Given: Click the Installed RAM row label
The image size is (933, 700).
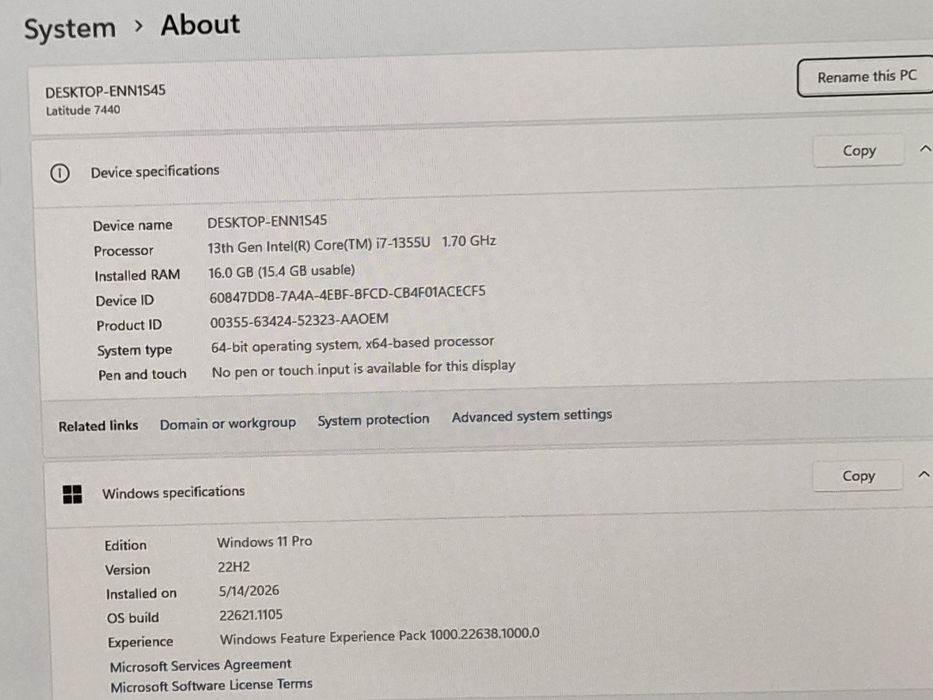Looking at the screenshot, I should pos(137,276).
